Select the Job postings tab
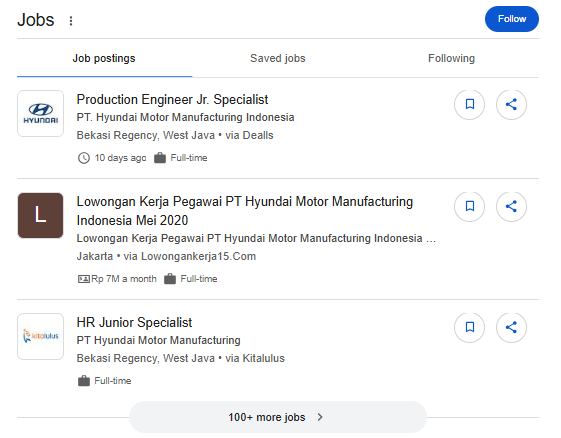This screenshot has width=561, height=438. pos(104,58)
